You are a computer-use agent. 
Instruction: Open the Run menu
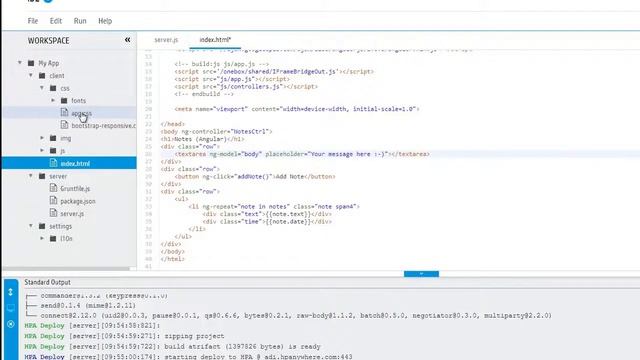pos(80,21)
